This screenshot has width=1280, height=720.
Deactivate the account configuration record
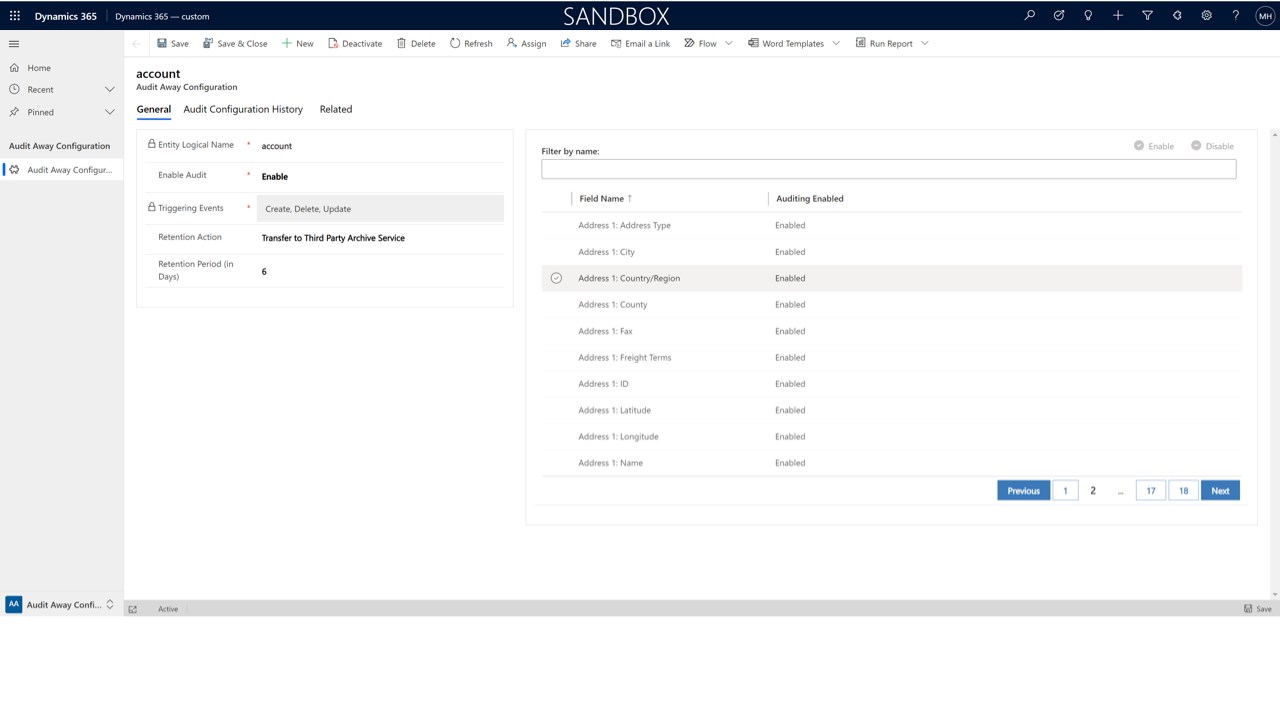(355, 44)
